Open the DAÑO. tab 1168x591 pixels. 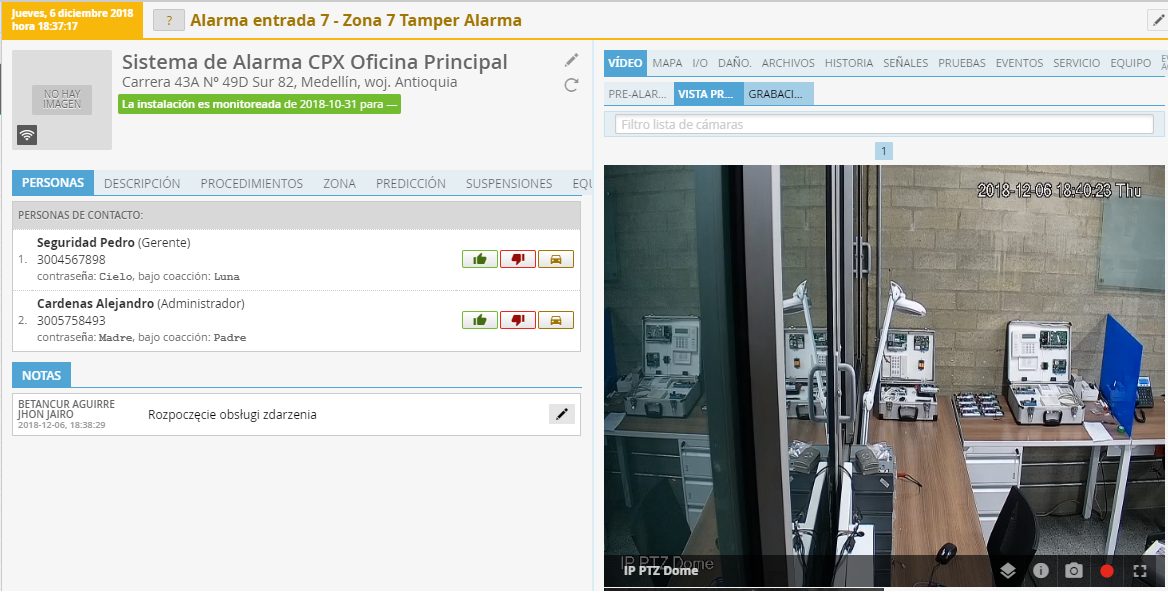coord(734,63)
